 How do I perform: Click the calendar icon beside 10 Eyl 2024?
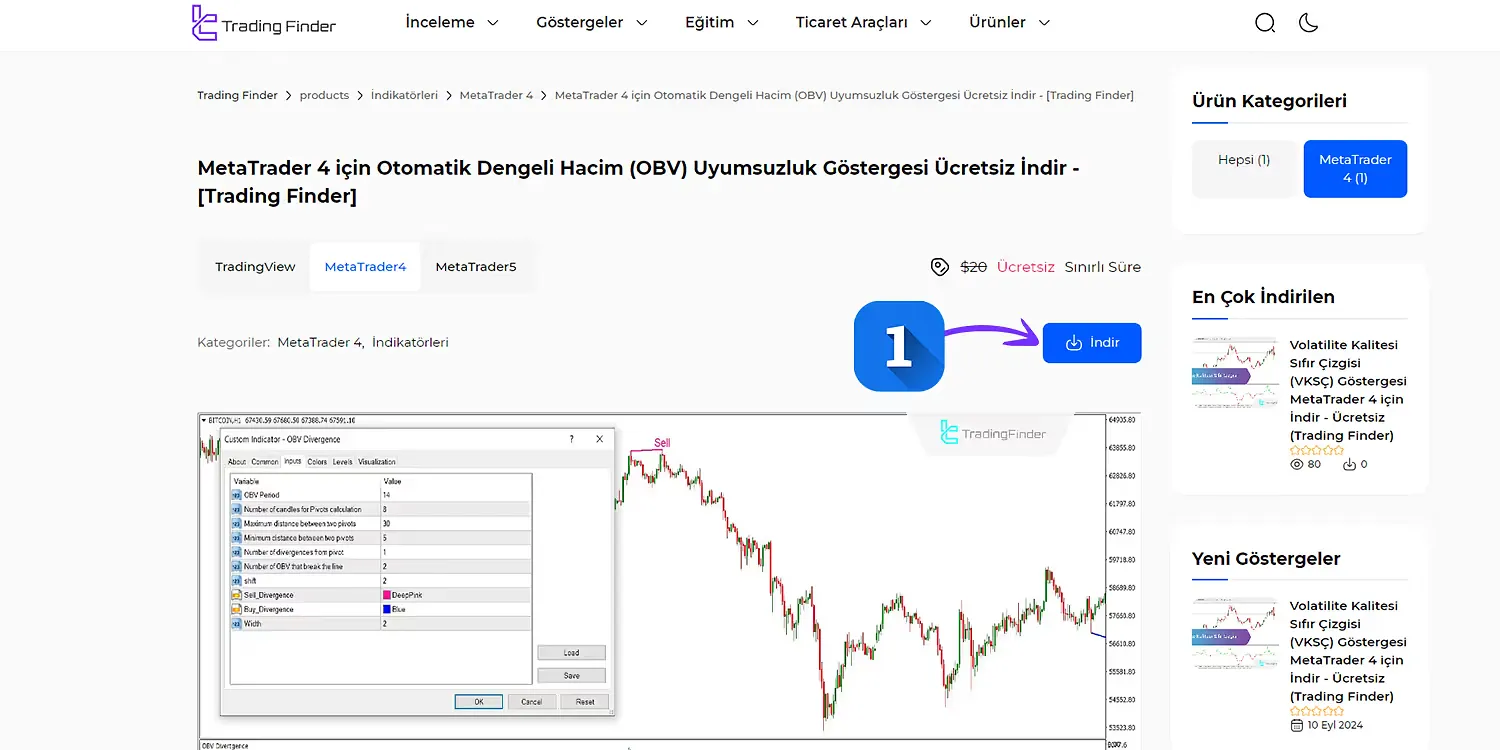[x=1297, y=724]
